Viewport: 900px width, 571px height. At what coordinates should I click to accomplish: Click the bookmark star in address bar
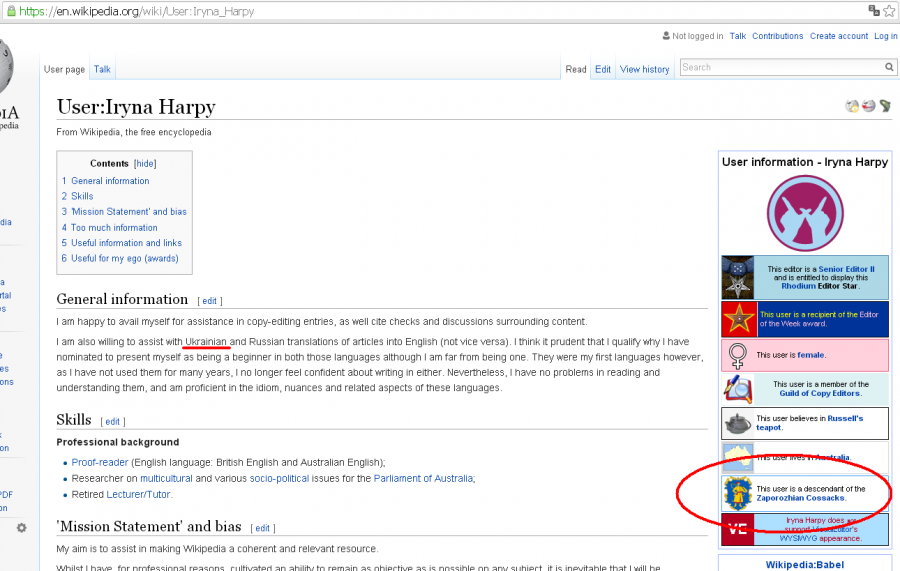click(890, 11)
